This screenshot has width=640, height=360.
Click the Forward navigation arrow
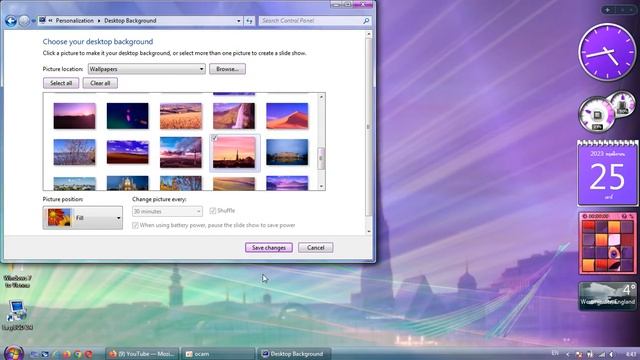pos(24,20)
